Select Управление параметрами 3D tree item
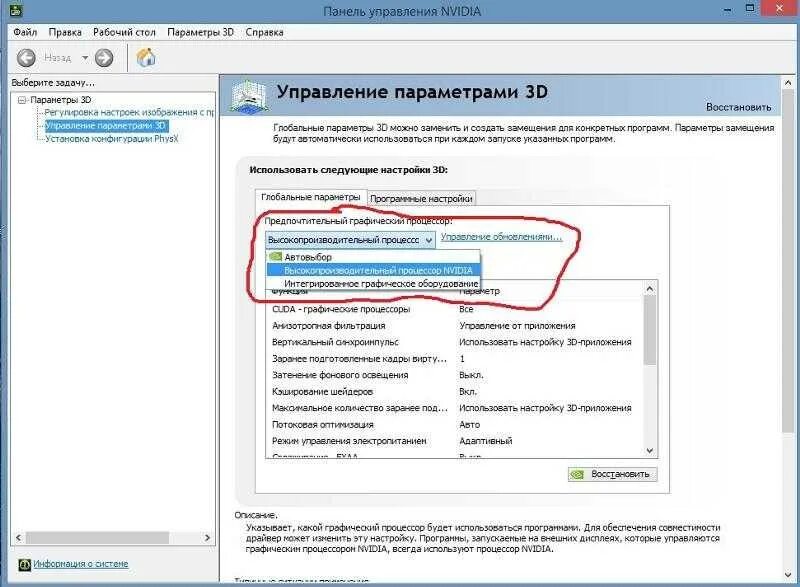 [106, 125]
